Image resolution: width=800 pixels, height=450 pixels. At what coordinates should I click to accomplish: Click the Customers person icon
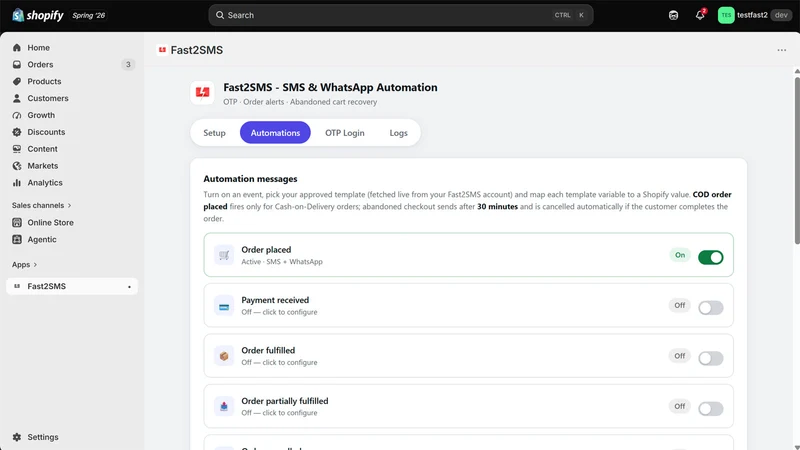coord(17,98)
